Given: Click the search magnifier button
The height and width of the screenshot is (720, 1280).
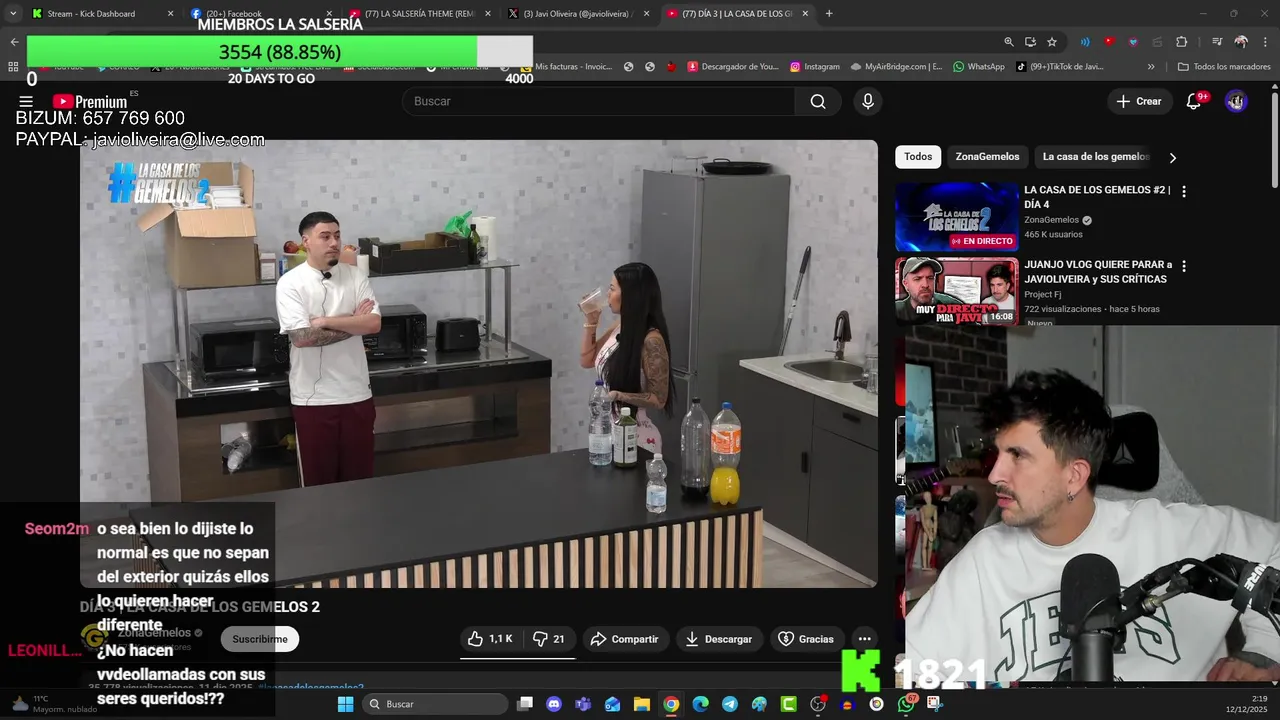Looking at the screenshot, I should point(818,101).
